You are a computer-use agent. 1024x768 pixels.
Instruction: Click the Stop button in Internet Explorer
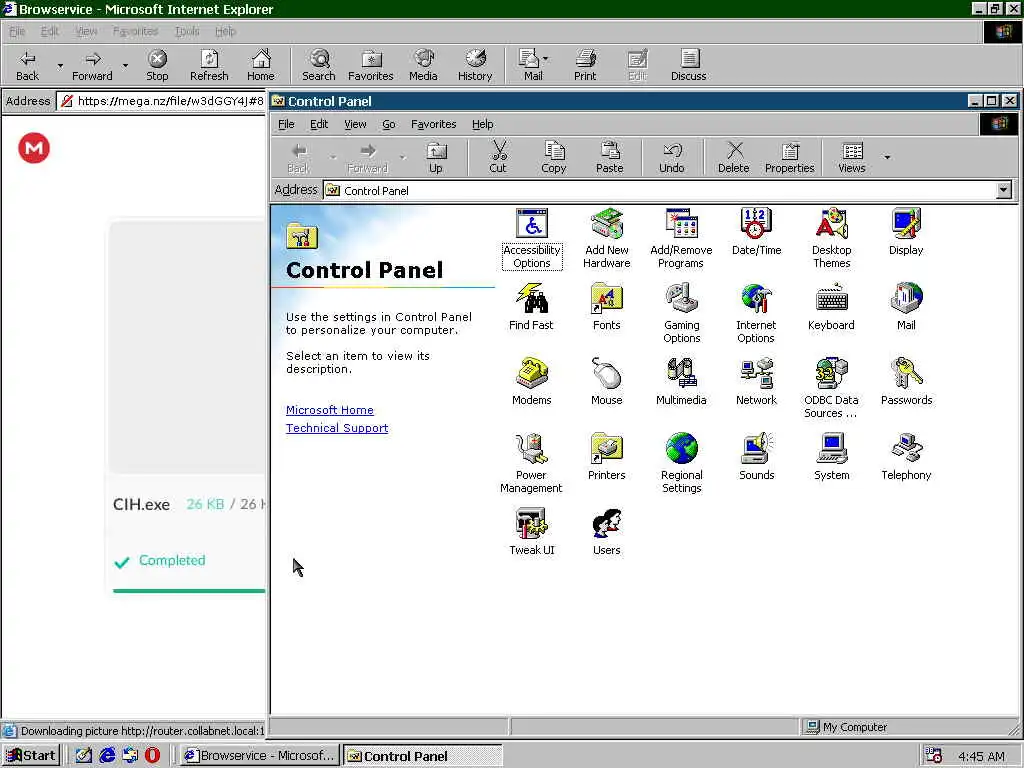point(157,65)
